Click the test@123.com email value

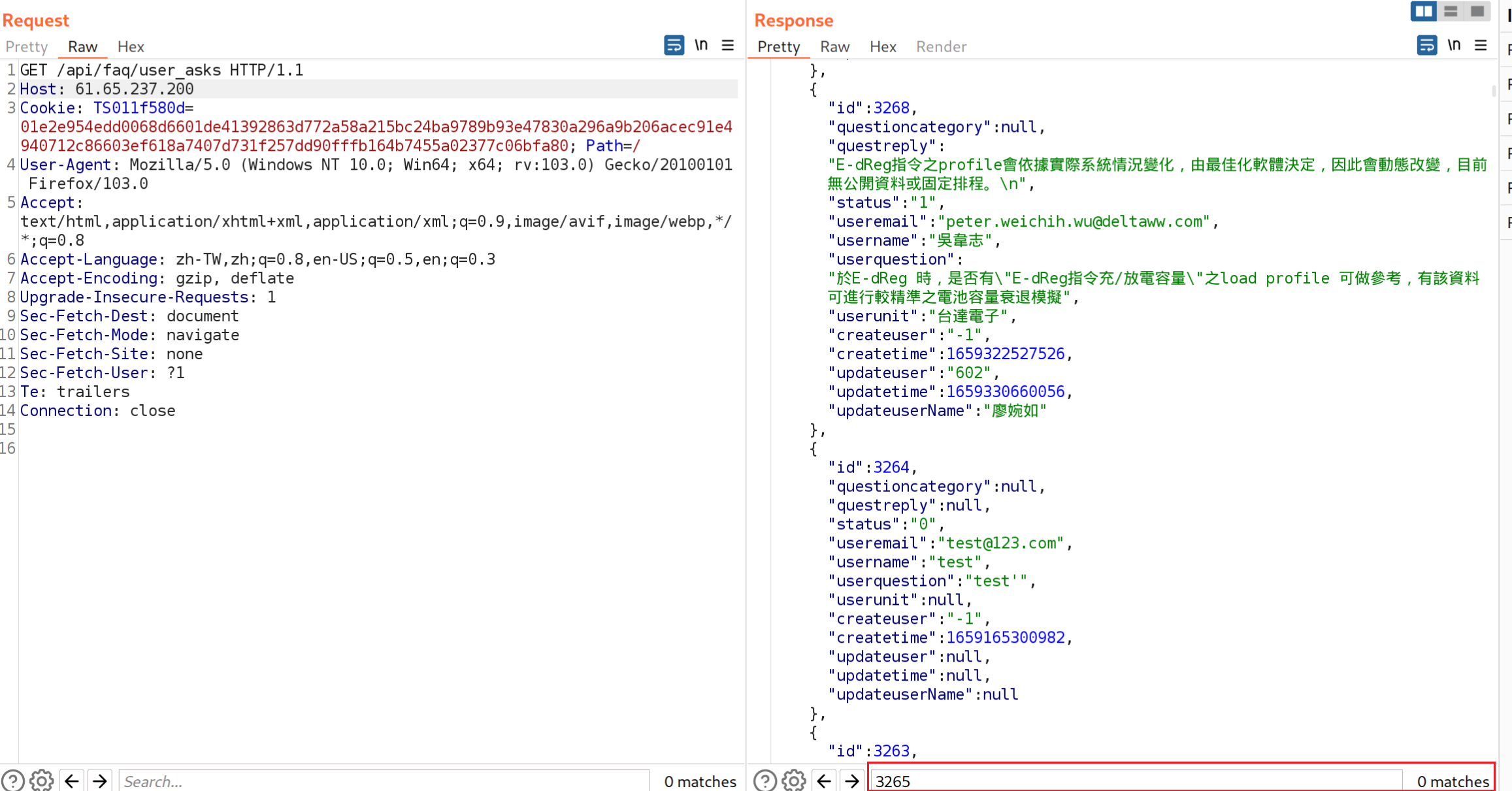tap(1001, 543)
